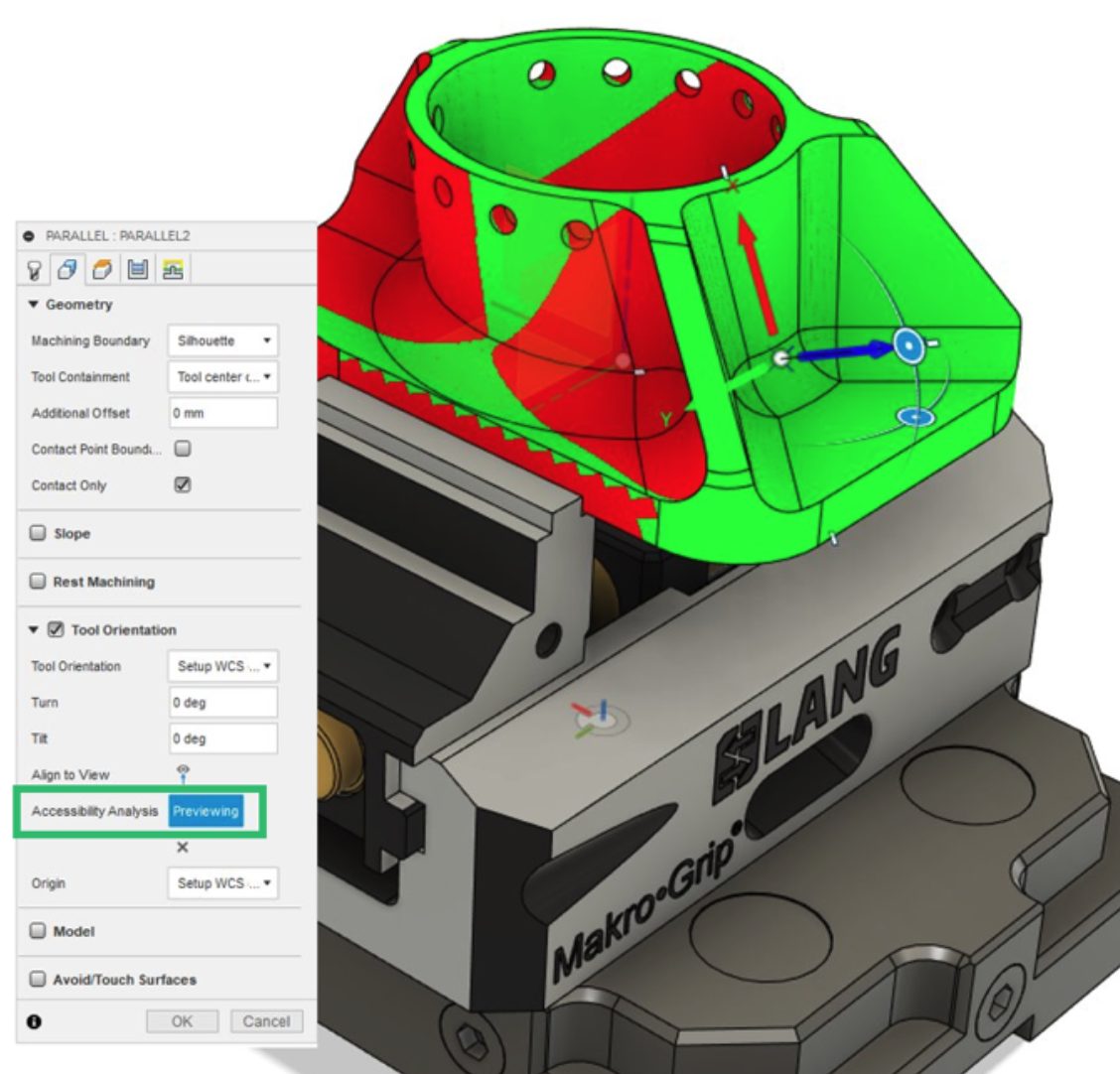Switch to the Geometry tab icon
The image size is (1120, 1074).
tap(68, 269)
